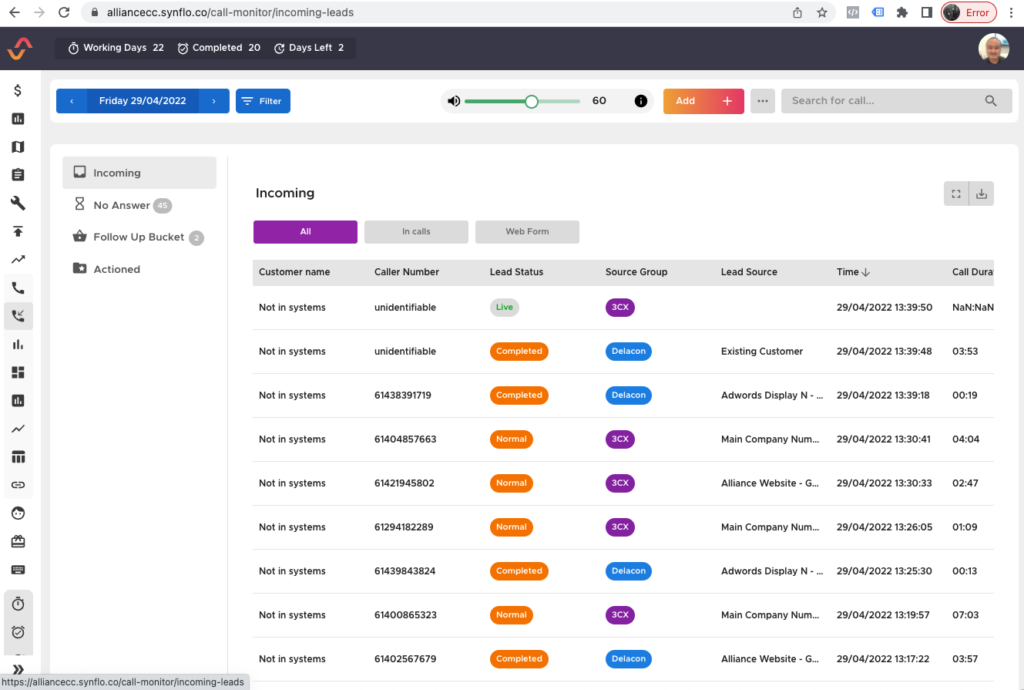Click the dollar sign sidebar icon
The width and height of the screenshot is (1024, 690).
click(18, 91)
